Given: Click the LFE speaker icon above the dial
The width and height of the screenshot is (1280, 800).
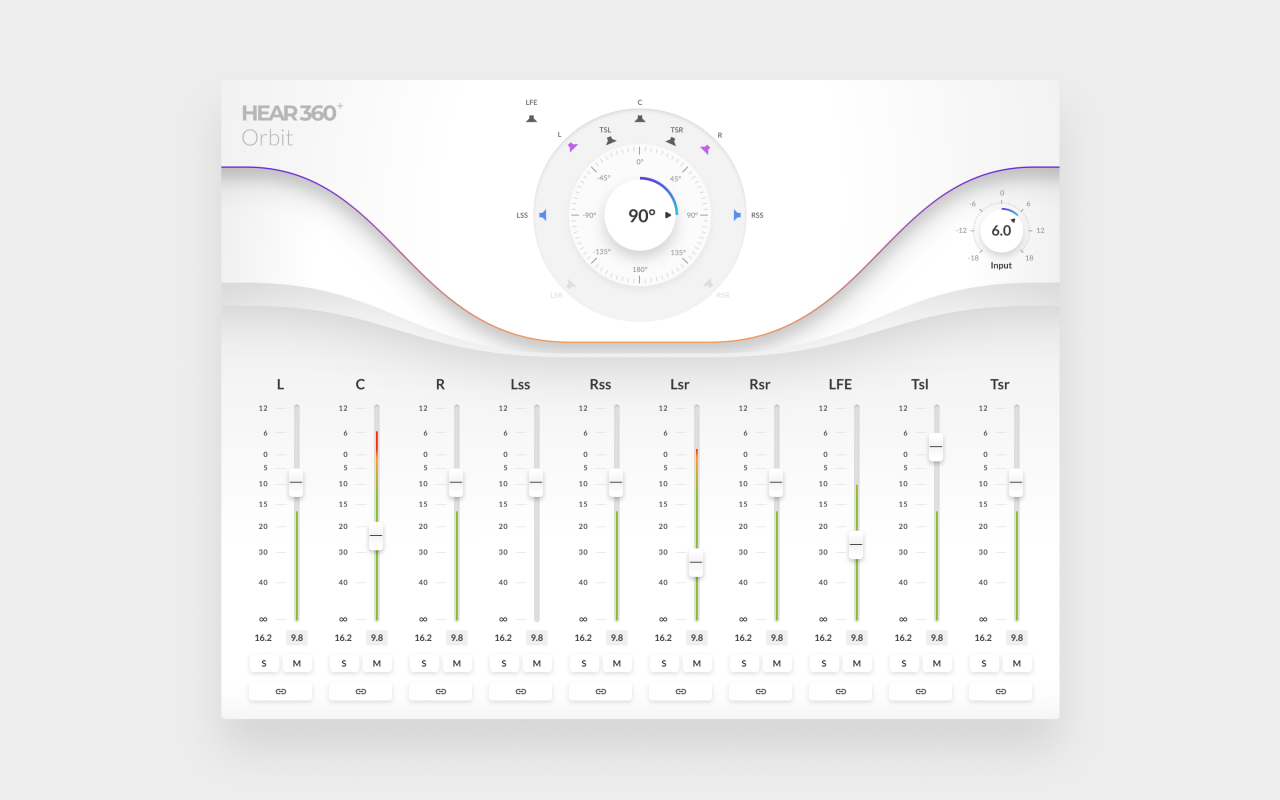Looking at the screenshot, I should click(531, 118).
